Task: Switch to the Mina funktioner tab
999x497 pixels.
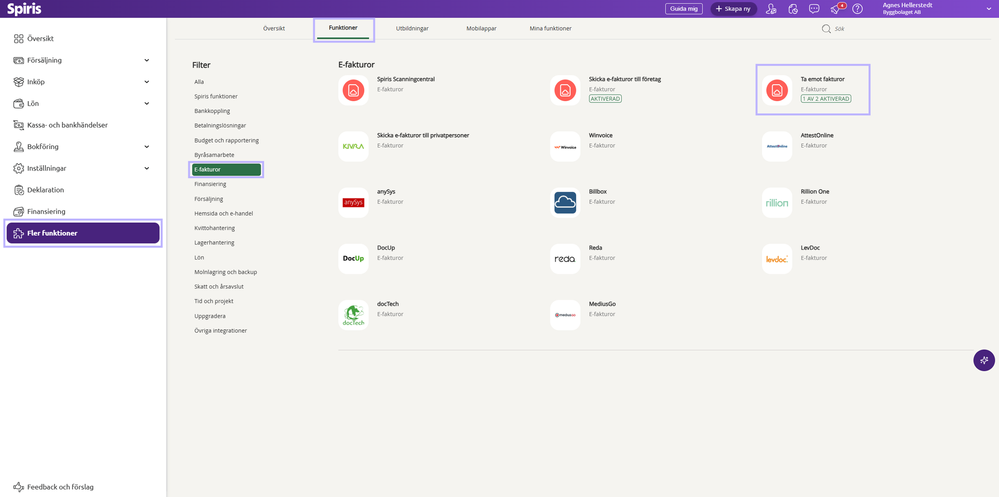Action: click(550, 29)
